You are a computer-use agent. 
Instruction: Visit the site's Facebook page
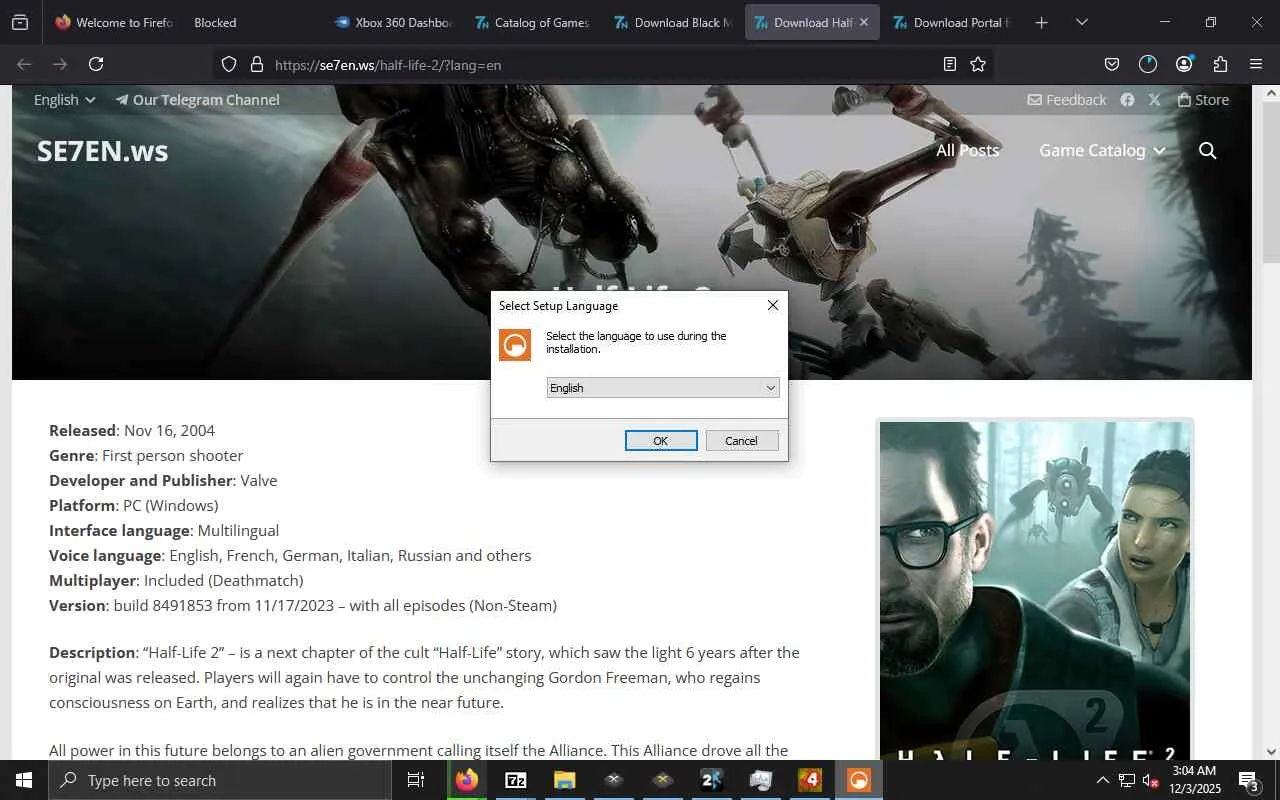[1127, 100]
